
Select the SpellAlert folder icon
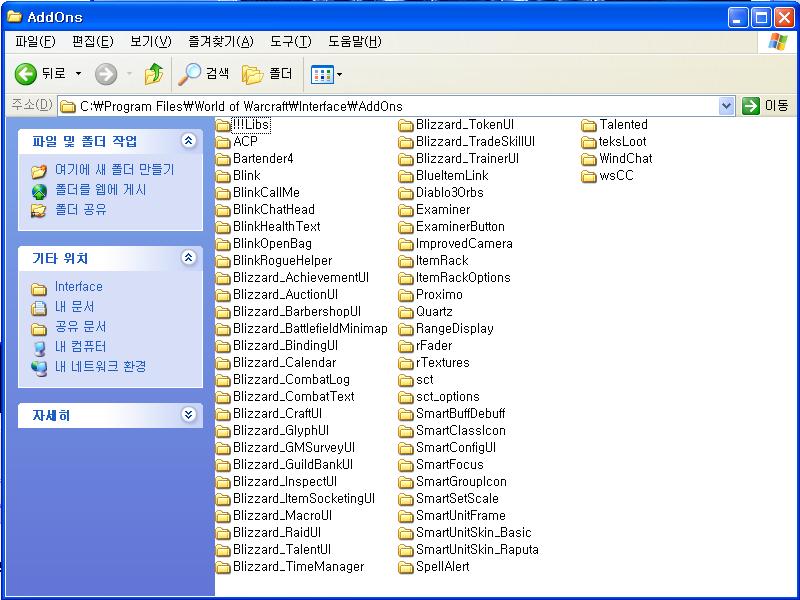(406, 567)
